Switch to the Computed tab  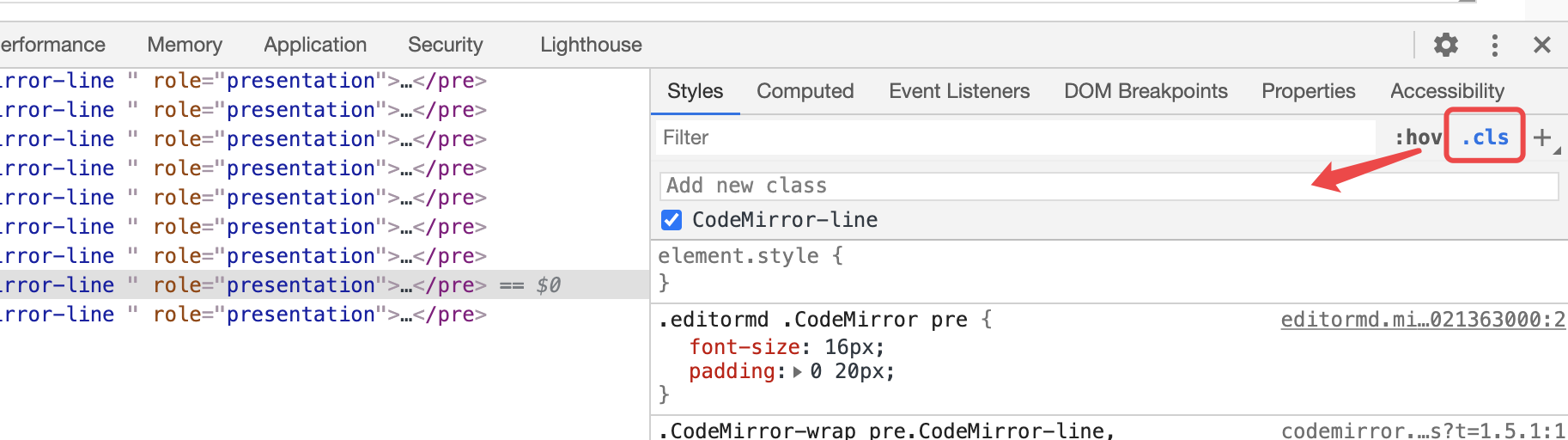tap(805, 91)
